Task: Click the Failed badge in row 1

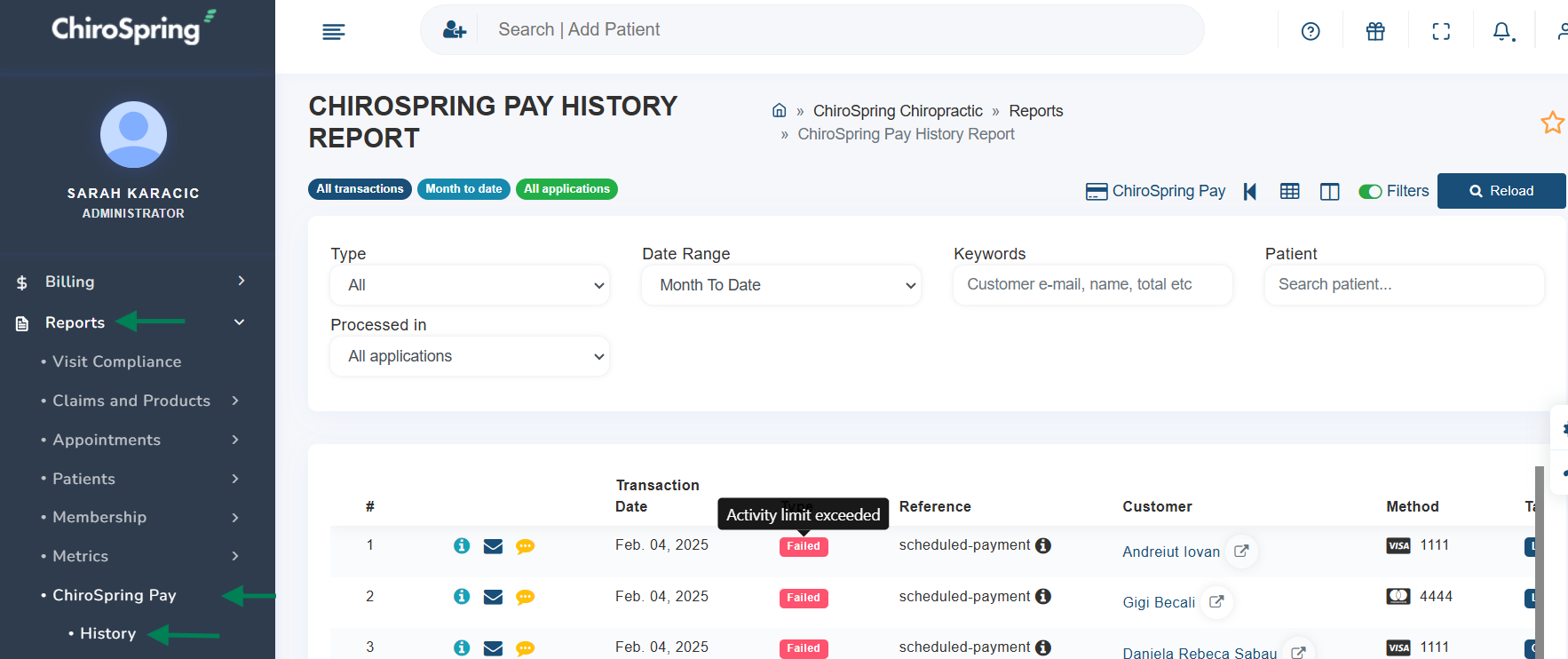Action: 804,546
